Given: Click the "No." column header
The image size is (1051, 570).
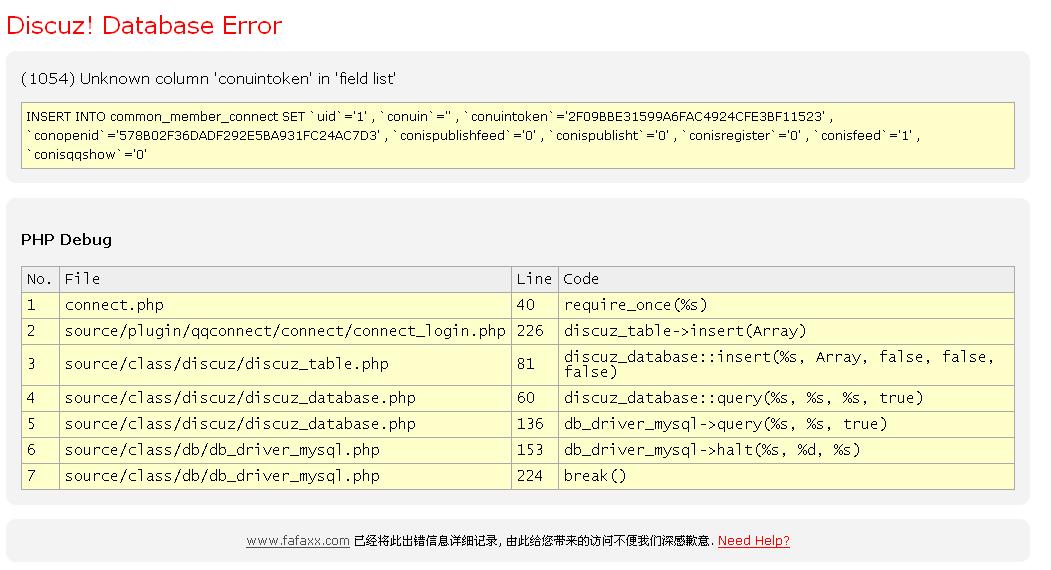Looking at the screenshot, I should point(40,279).
